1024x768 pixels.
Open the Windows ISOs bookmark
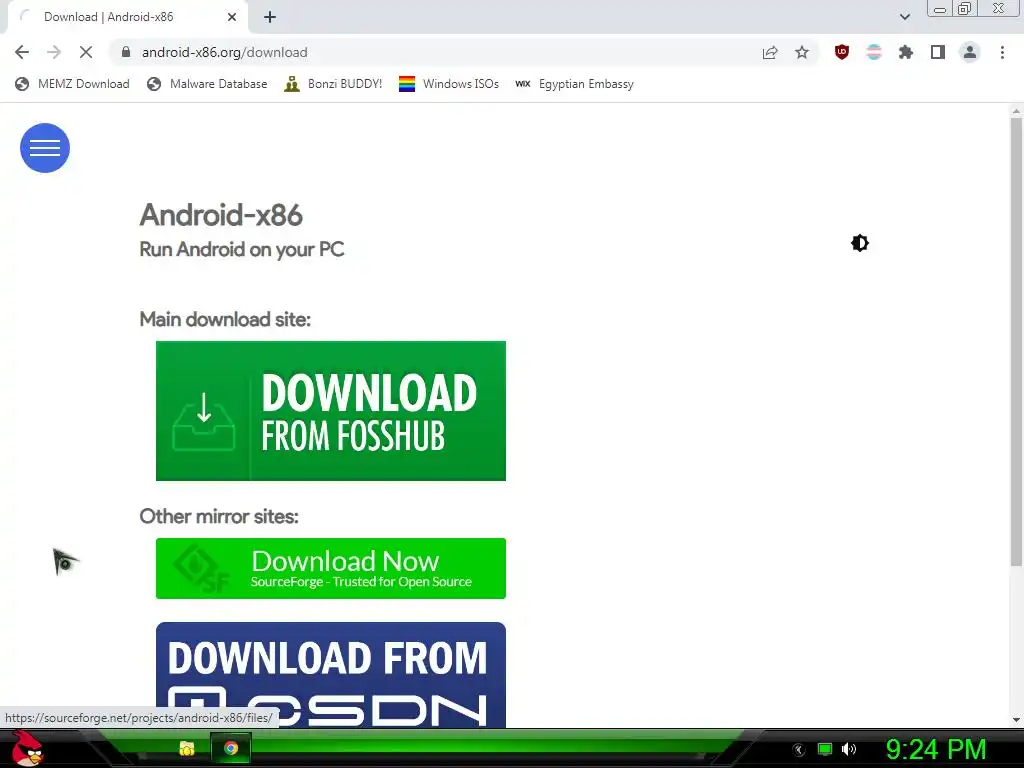[x=449, y=84]
